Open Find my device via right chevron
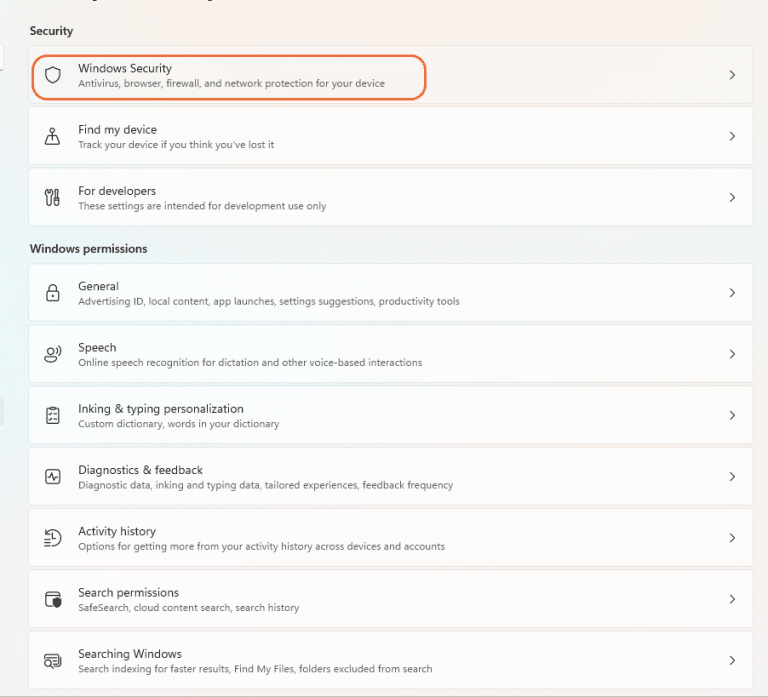Screen dimensions: 768x697 click(x=732, y=136)
